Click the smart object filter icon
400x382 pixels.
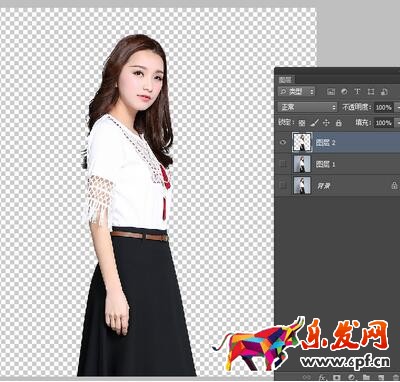(x=384, y=92)
